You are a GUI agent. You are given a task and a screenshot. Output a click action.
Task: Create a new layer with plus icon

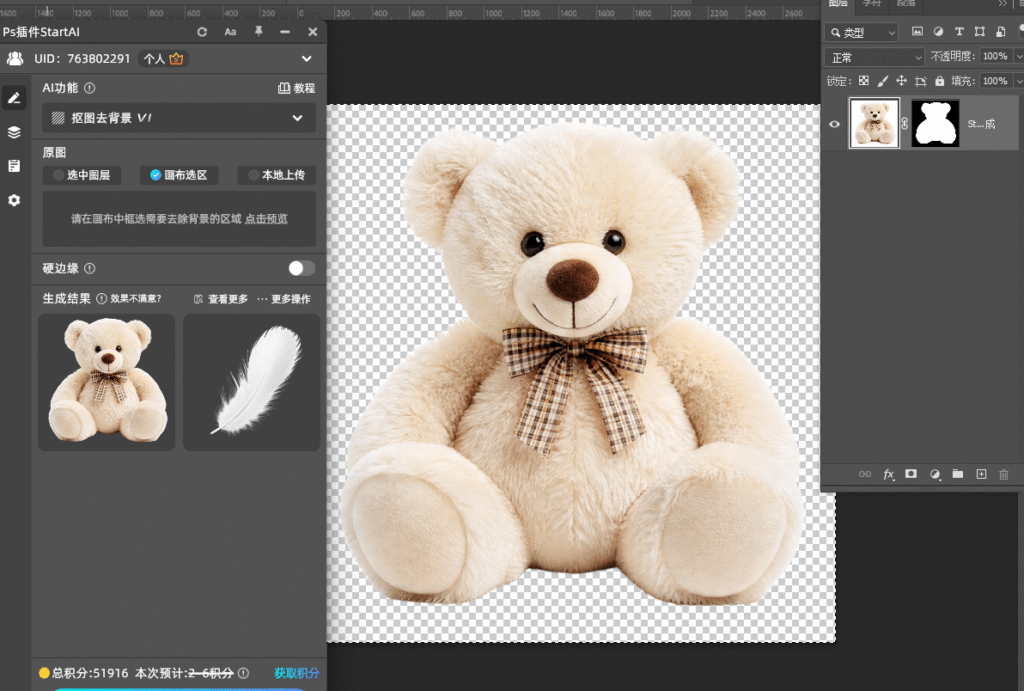[x=981, y=474]
